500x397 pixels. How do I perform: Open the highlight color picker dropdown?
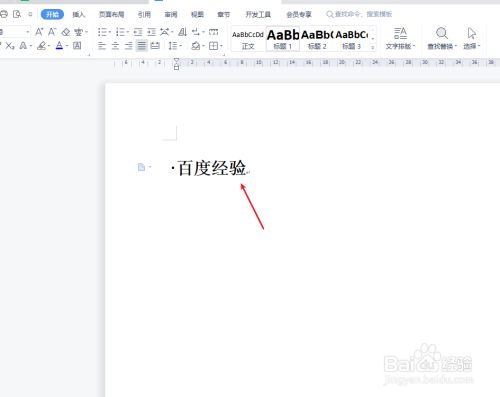[x=49, y=46]
